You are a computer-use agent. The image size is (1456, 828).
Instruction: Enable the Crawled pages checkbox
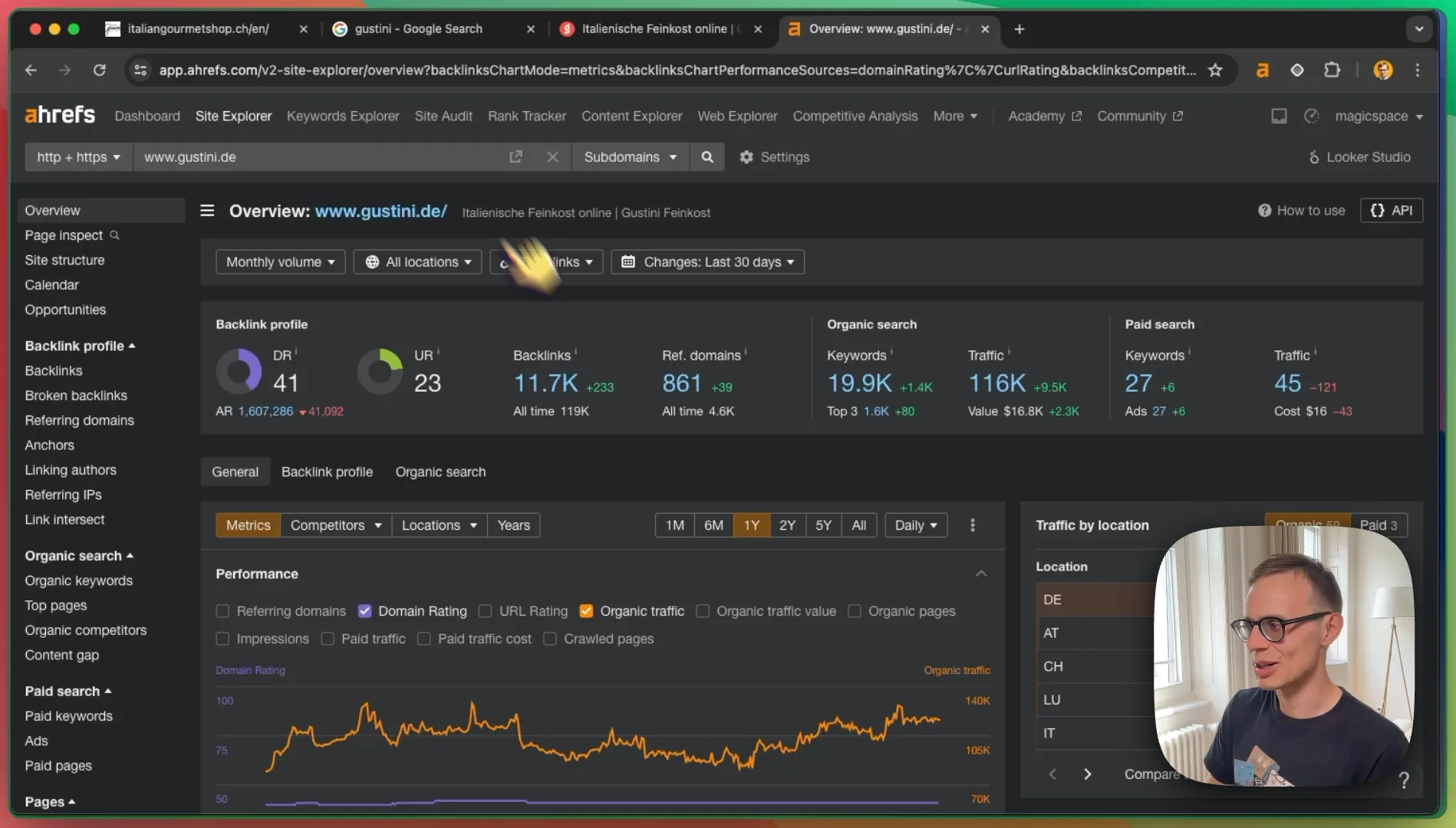pos(550,639)
